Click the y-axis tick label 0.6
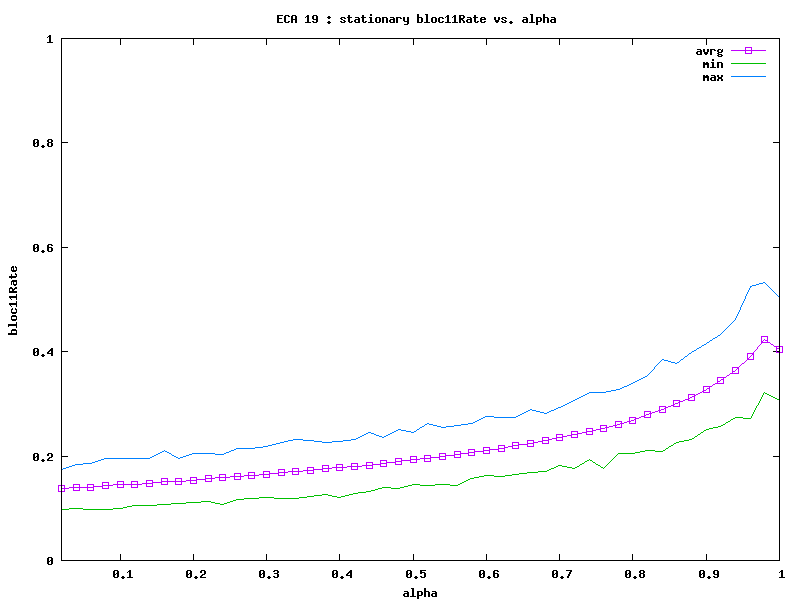This screenshot has height=600, width=800. (x=42, y=248)
